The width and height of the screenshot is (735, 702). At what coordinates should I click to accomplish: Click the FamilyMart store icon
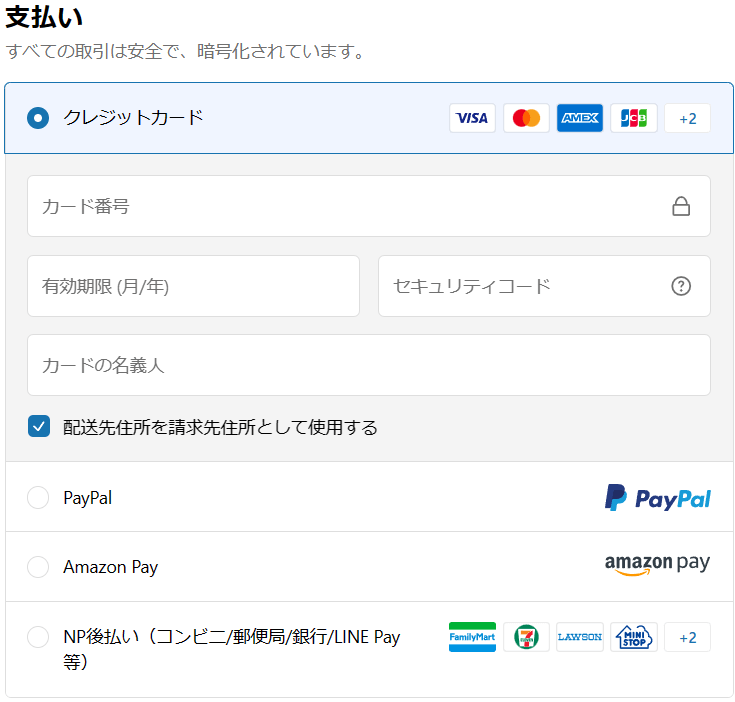coord(472,637)
